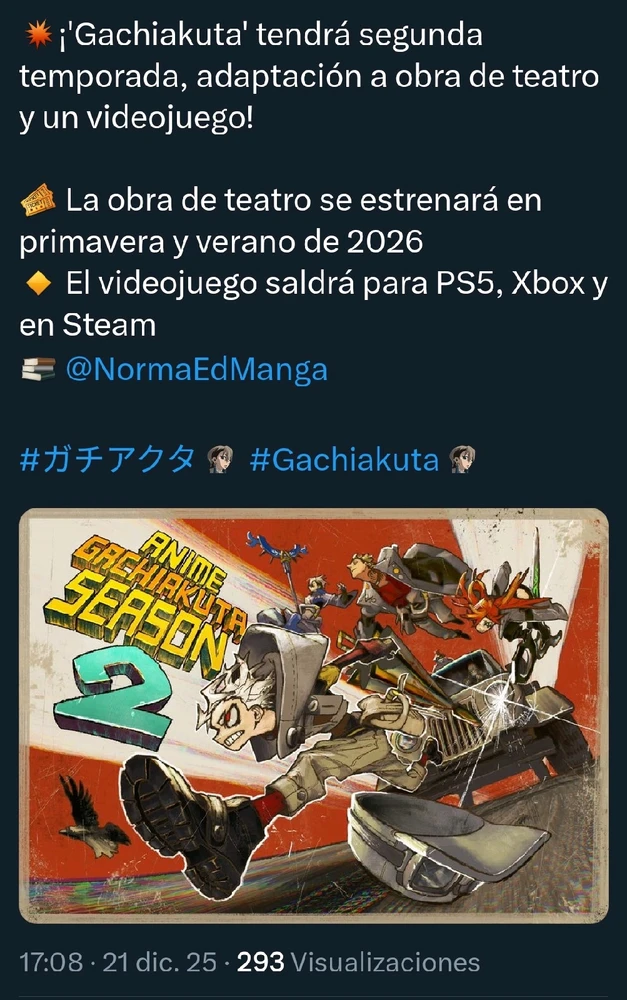Open the Gachiakuta Season 2 image

coord(313,716)
